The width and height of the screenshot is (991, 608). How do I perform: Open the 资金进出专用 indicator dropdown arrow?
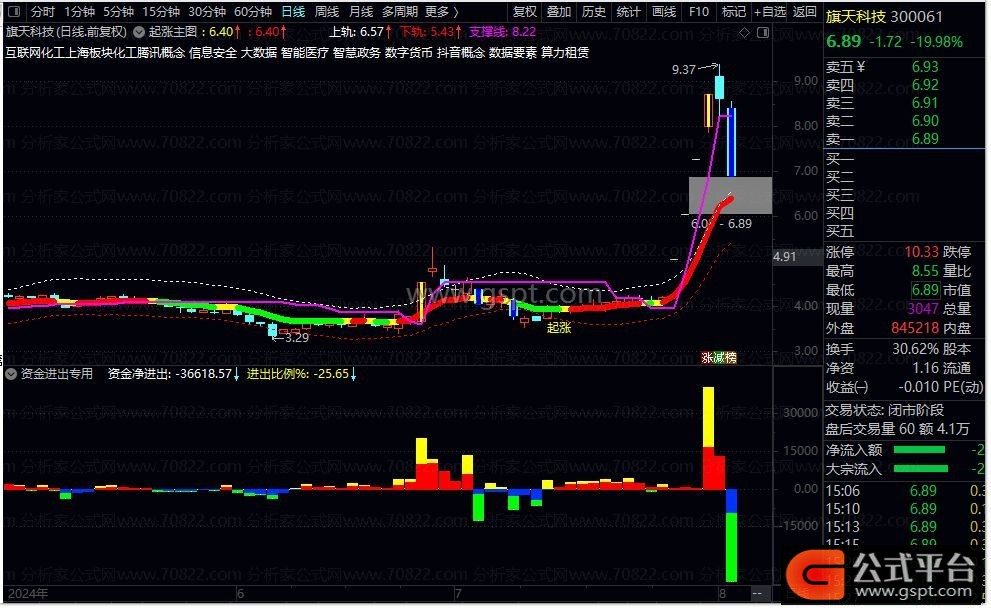tap(11, 374)
